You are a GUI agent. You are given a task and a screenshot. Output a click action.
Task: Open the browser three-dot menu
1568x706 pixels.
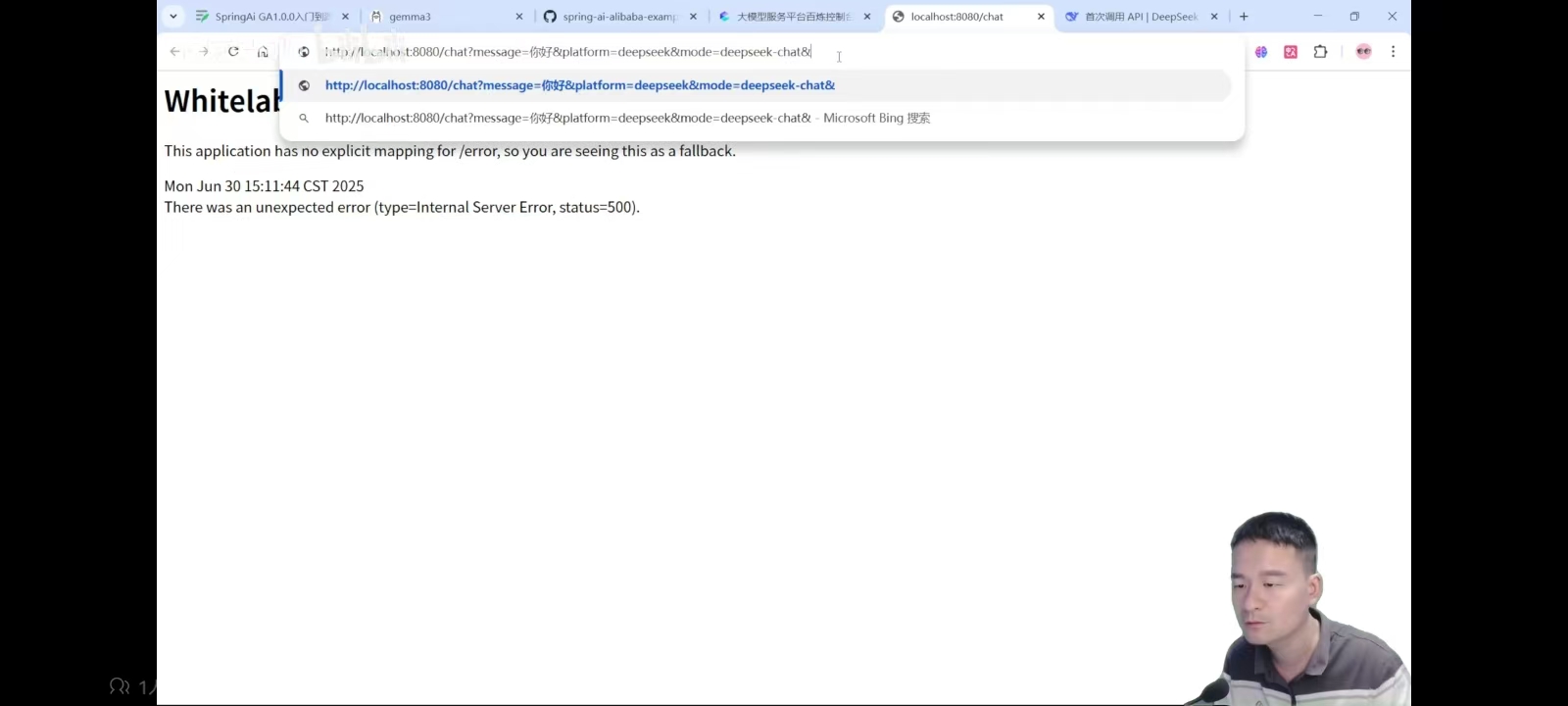(1393, 52)
